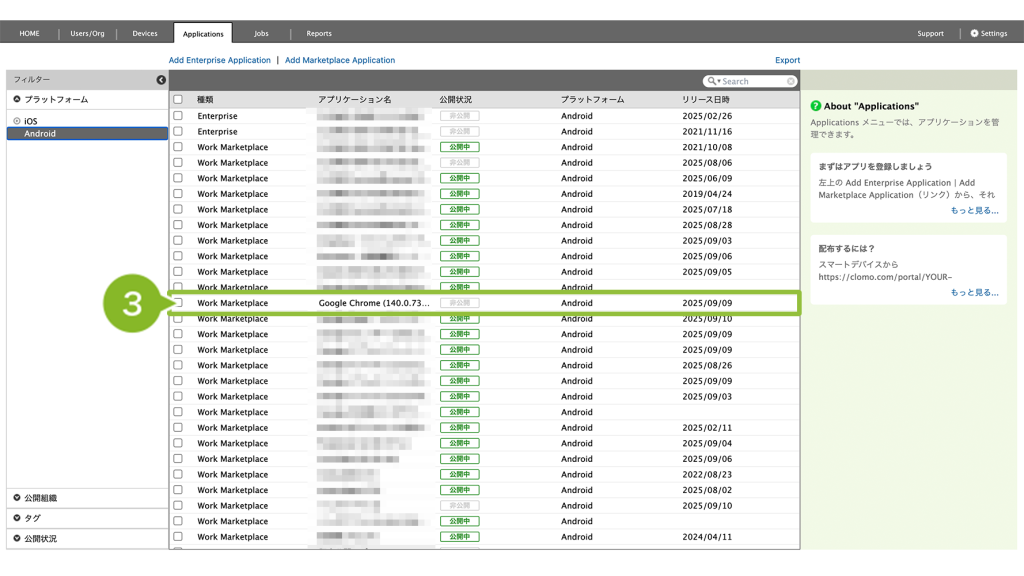1024x576 pixels.
Task: Select iOS platform radio option
Action: [17, 121]
